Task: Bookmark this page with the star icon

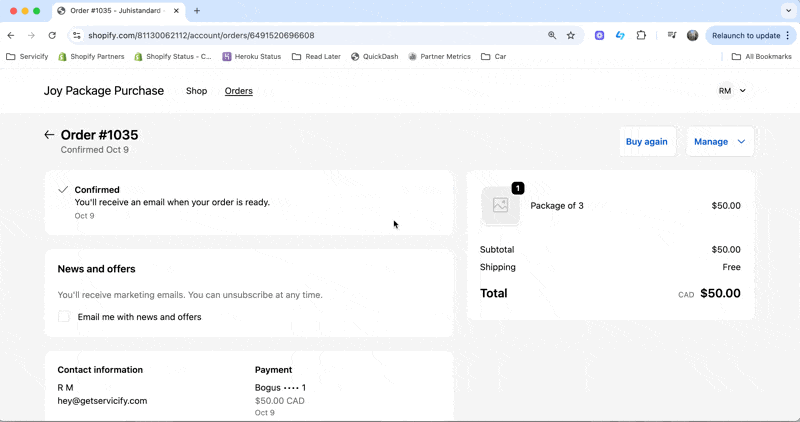Action: click(x=571, y=35)
